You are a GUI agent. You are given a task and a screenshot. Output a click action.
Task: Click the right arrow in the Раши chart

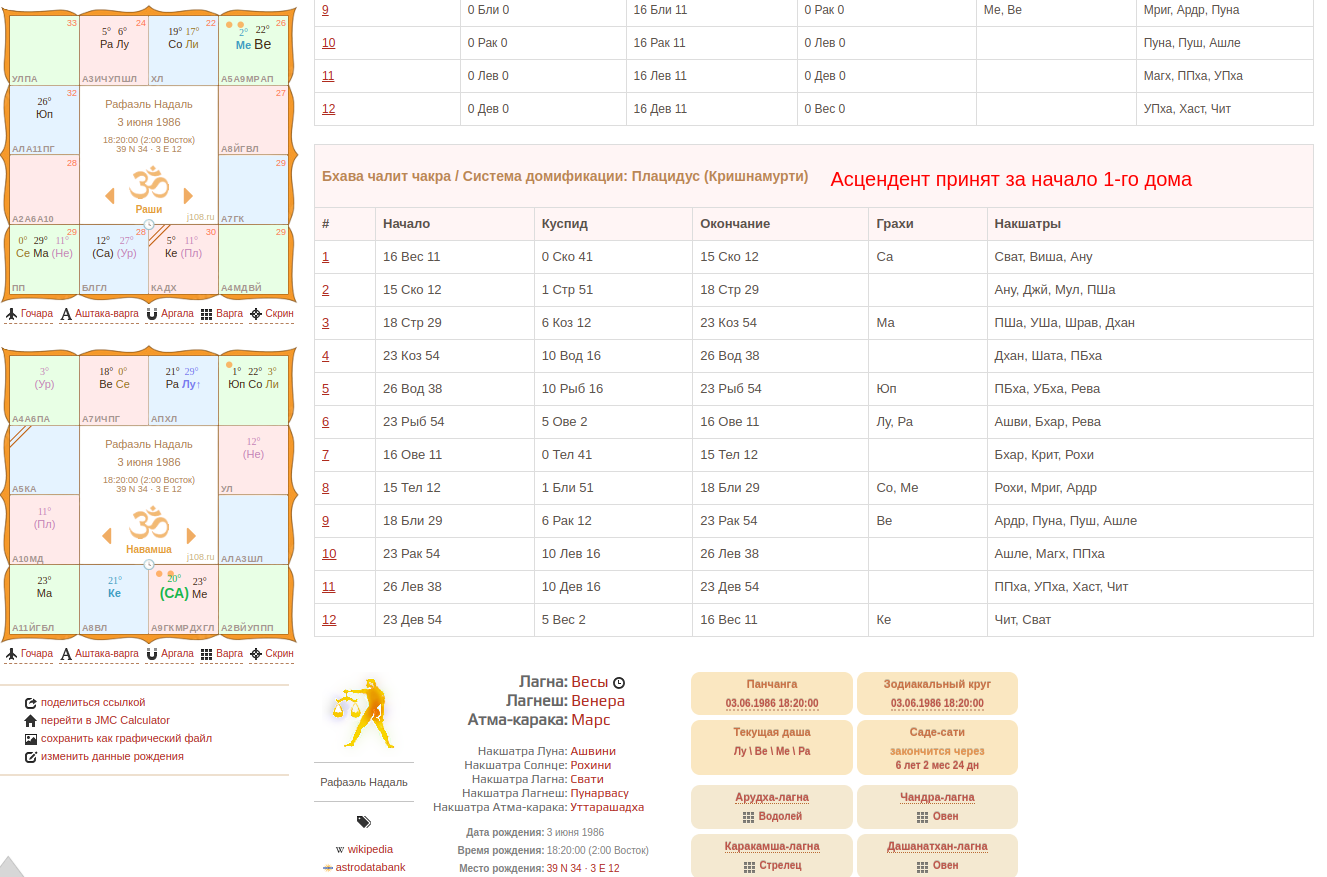[189, 195]
